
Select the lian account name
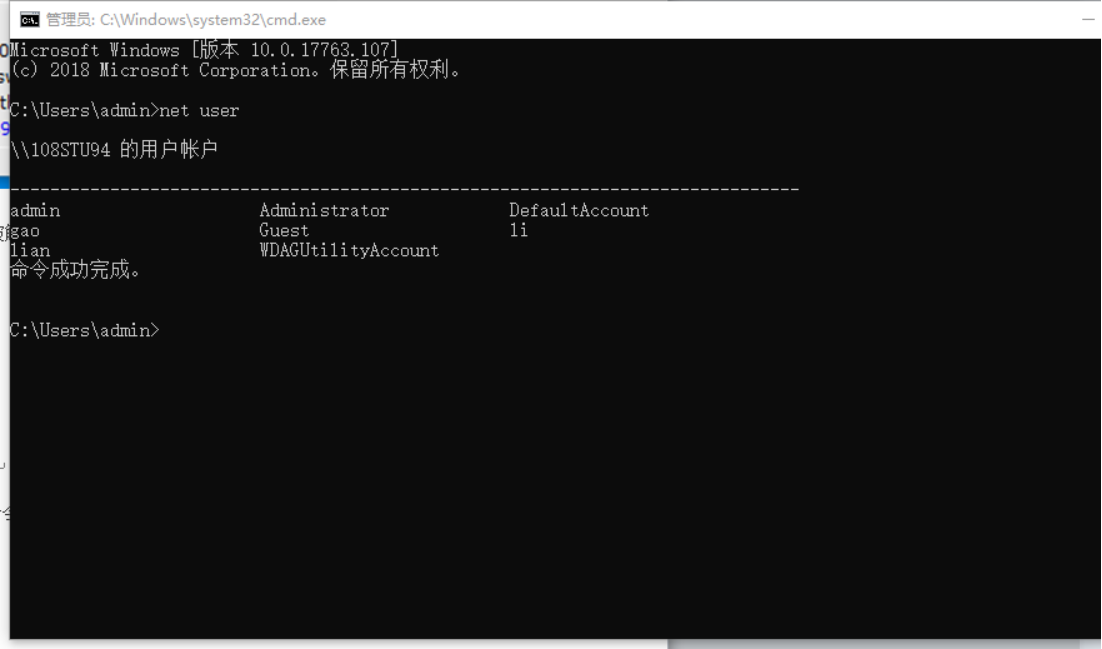point(30,250)
